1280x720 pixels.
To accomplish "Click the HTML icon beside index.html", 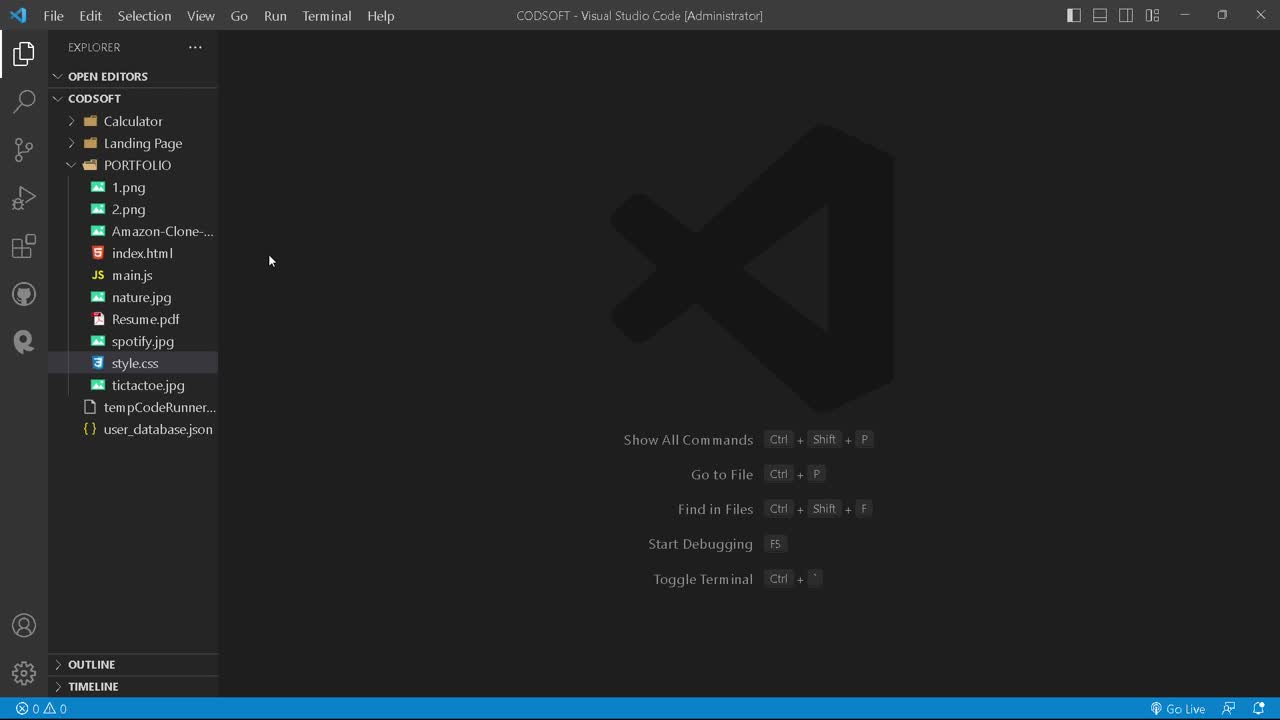I will pyautogui.click(x=98, y=253).
